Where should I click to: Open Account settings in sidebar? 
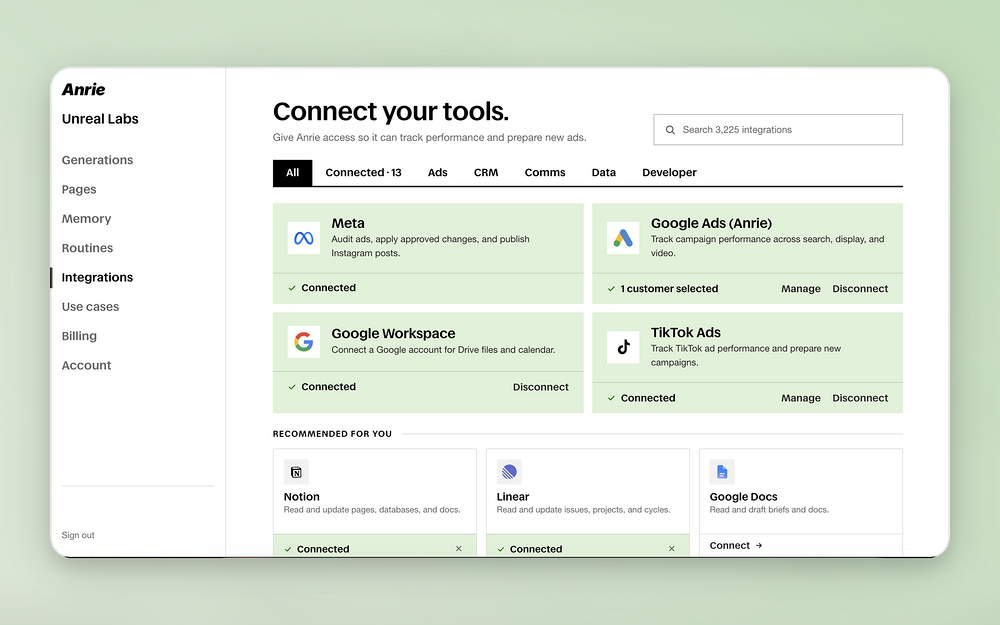[x=86, y=365]
